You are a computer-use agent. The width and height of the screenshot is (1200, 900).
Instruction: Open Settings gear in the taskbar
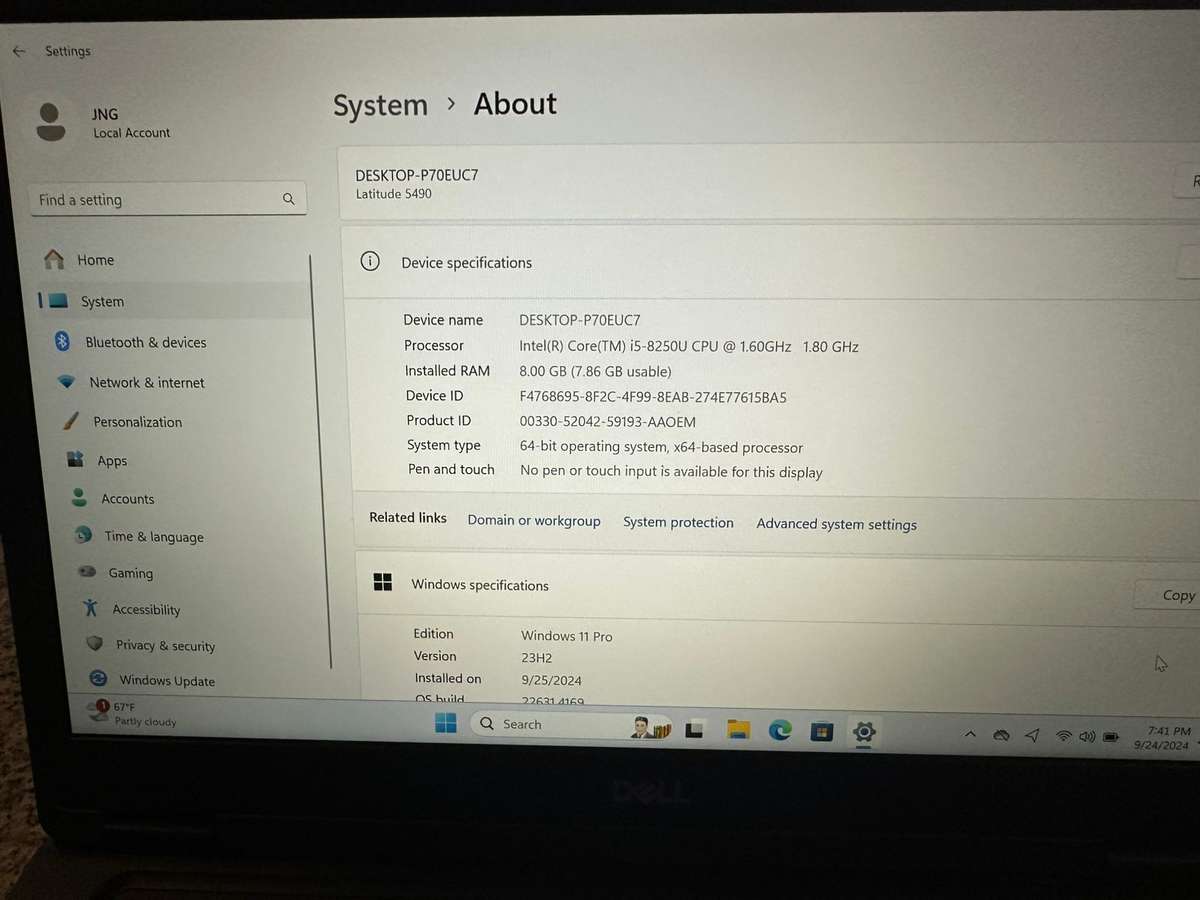(863, 731)
